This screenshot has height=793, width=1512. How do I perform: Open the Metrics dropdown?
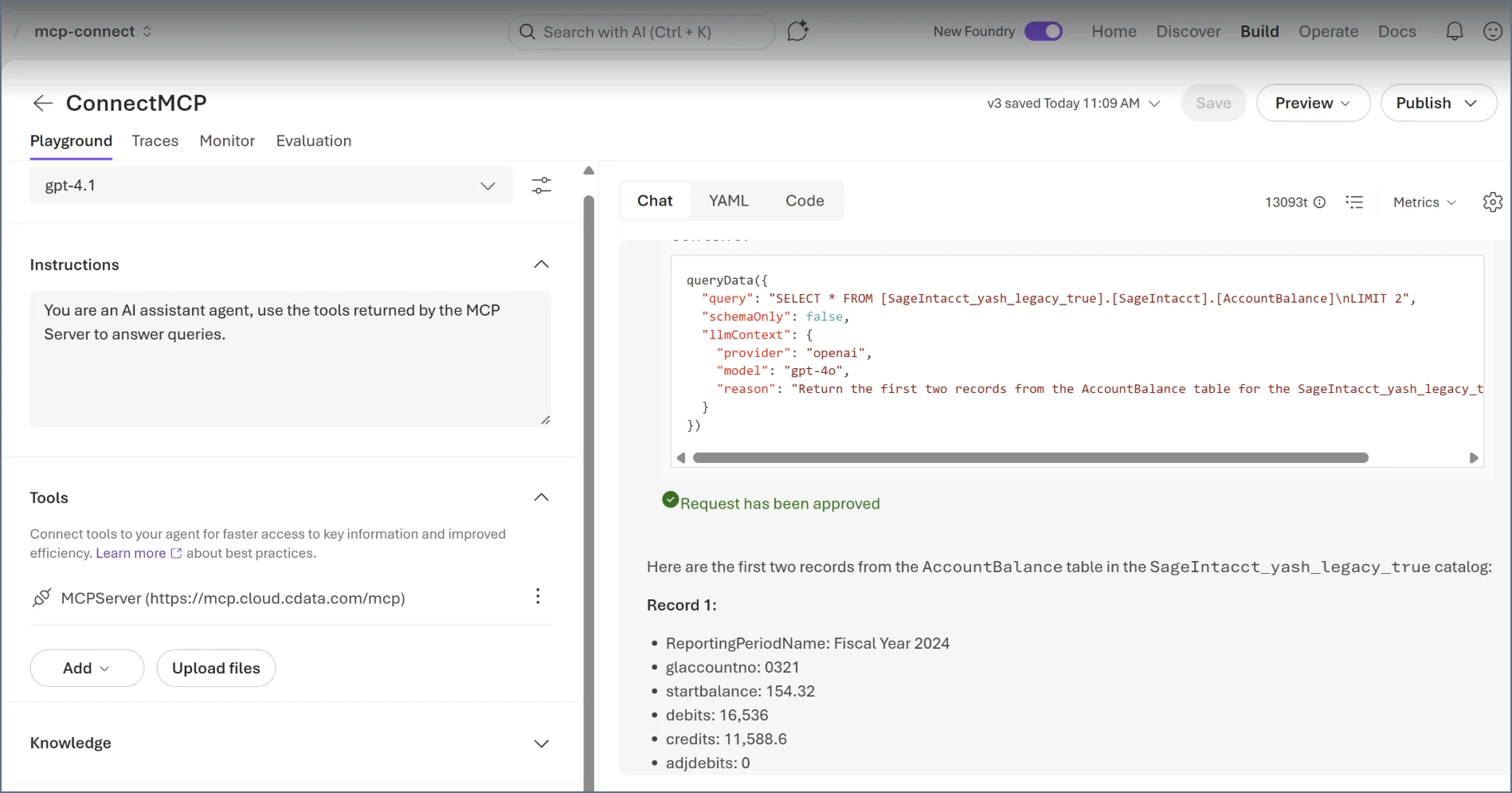tap(1424, 202)
